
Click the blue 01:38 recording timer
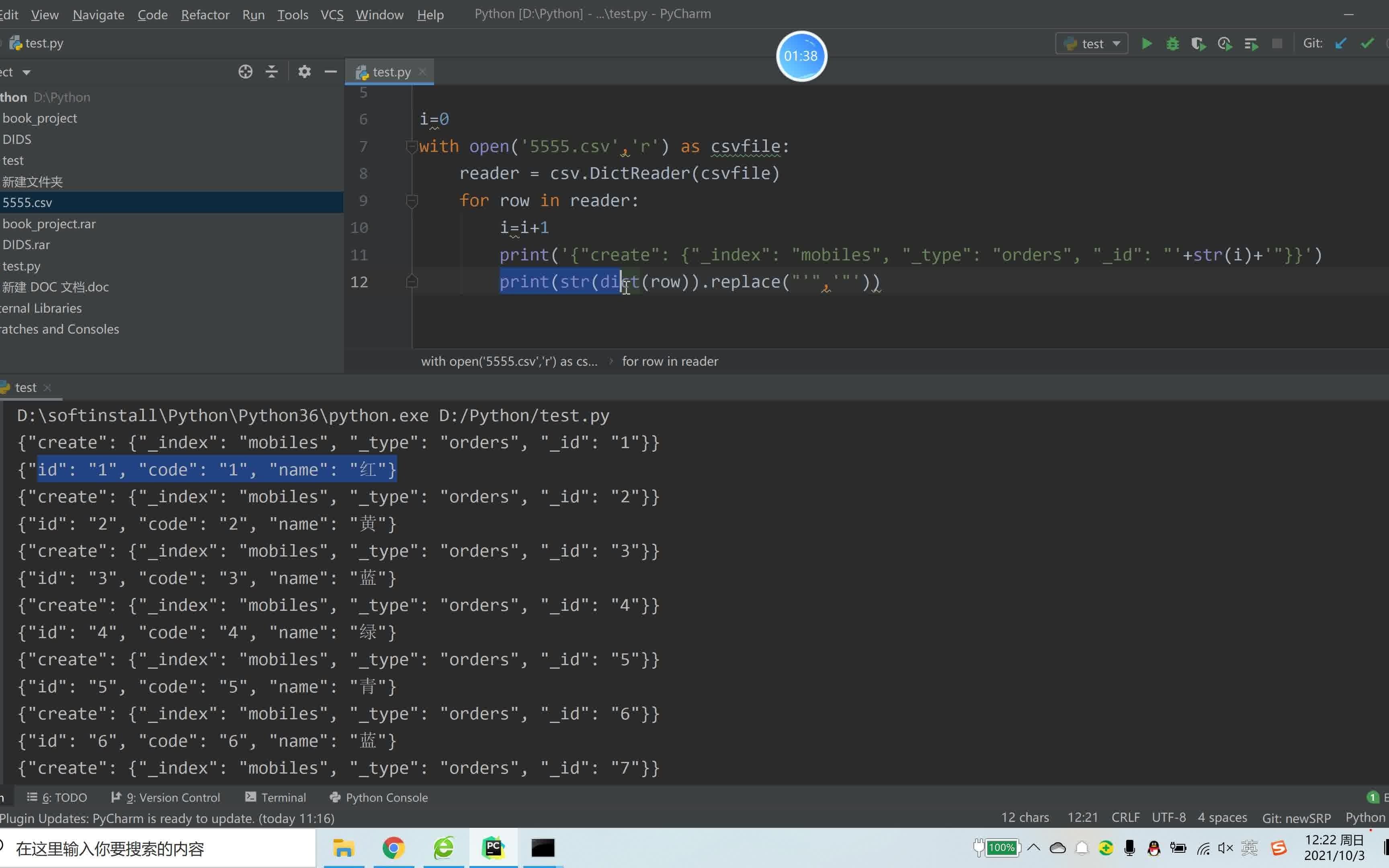801,56
